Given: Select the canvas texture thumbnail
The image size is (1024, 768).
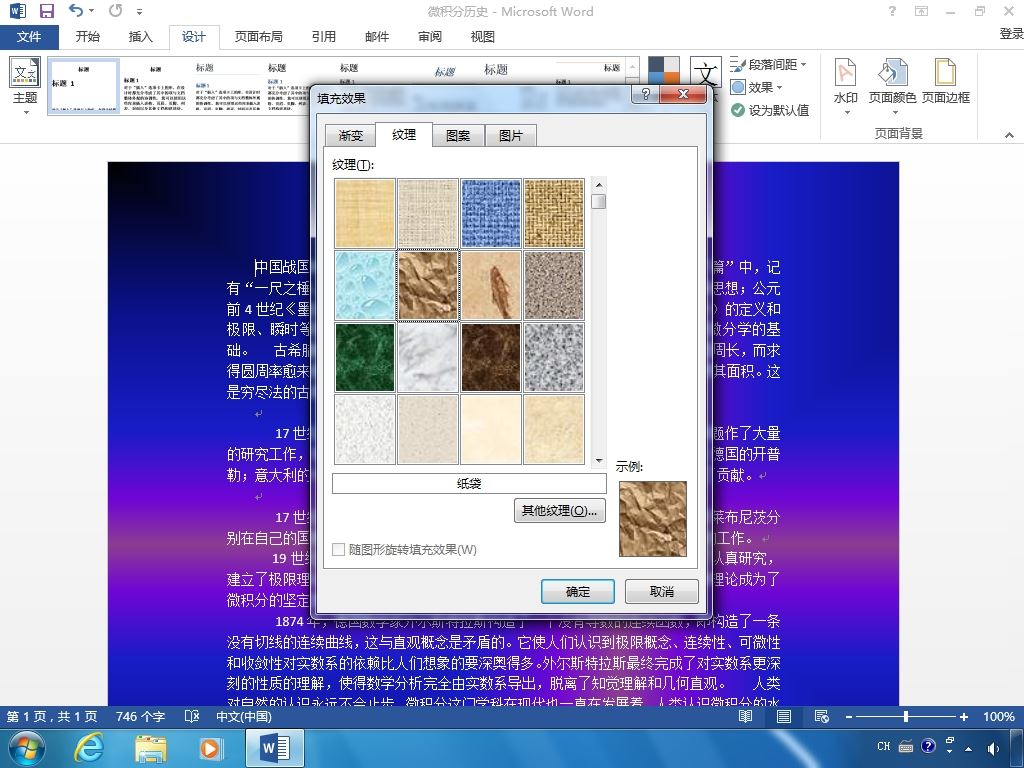Looking at the screenshot, I should 428,214.
